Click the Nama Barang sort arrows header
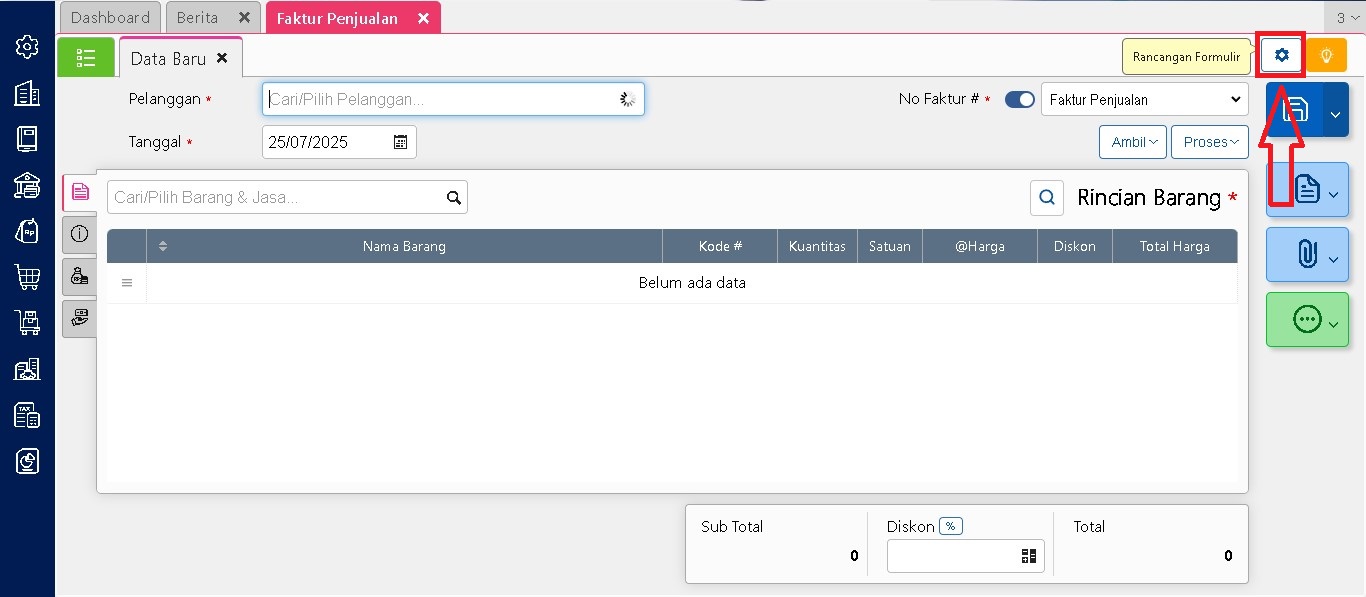This screenshot has width=1366, height=597. pyautogui.click(x=163, y=246)
